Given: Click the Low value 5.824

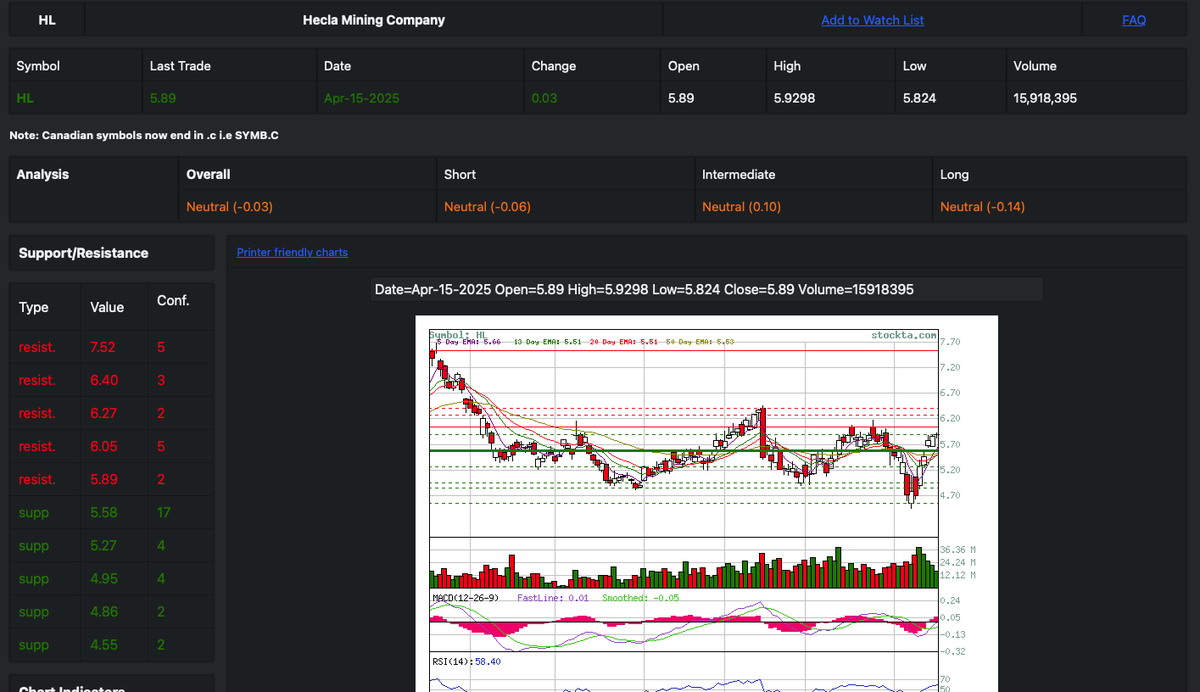Looking at the screenshot, I should point(919,98).
